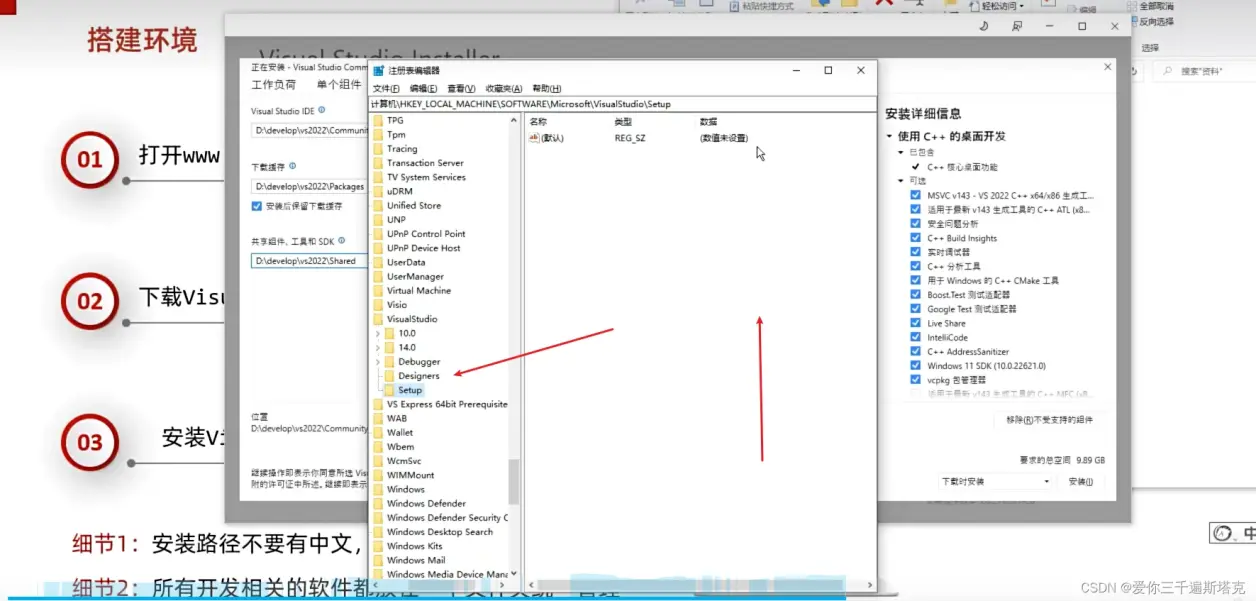Select the Visio registry key
This screenshot has height=601, width=1256.
click(x=397, y=305)
